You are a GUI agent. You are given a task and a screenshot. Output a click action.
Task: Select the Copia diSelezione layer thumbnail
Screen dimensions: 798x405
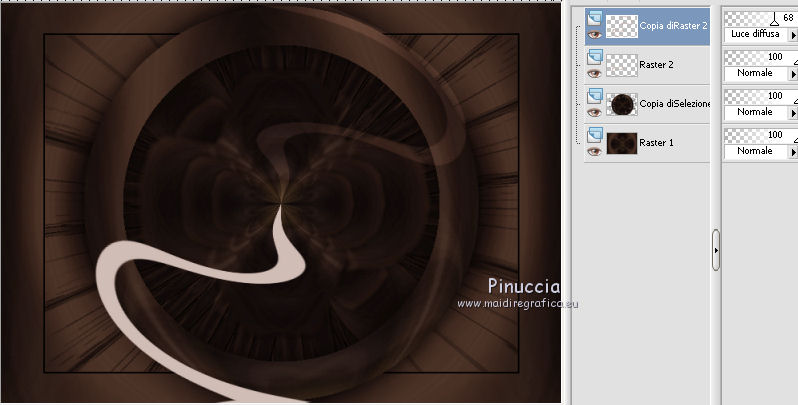[x=621, y=104]
